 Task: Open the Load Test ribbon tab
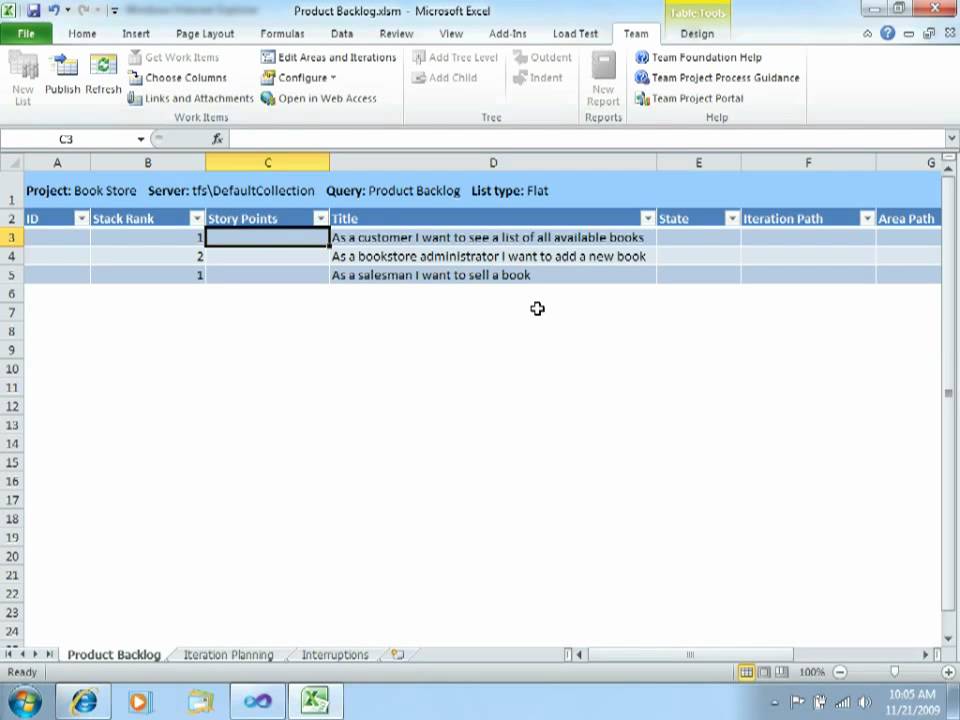click(575, 34)
